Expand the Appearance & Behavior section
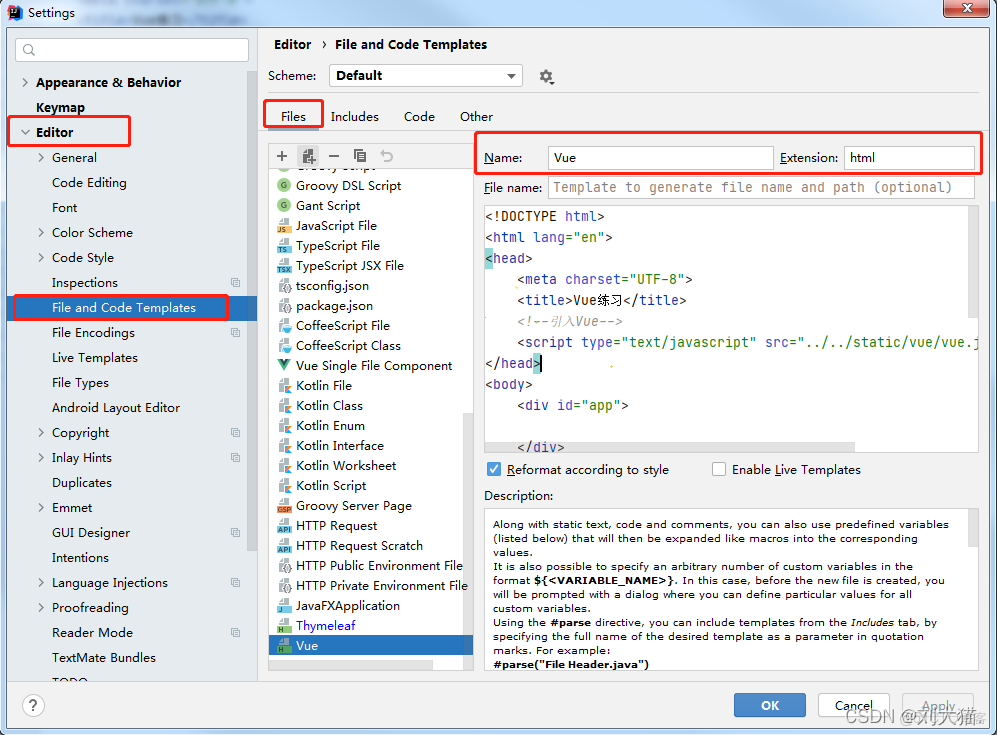The width and height of the screenshot is (997, 735). [x=25, y=83]
